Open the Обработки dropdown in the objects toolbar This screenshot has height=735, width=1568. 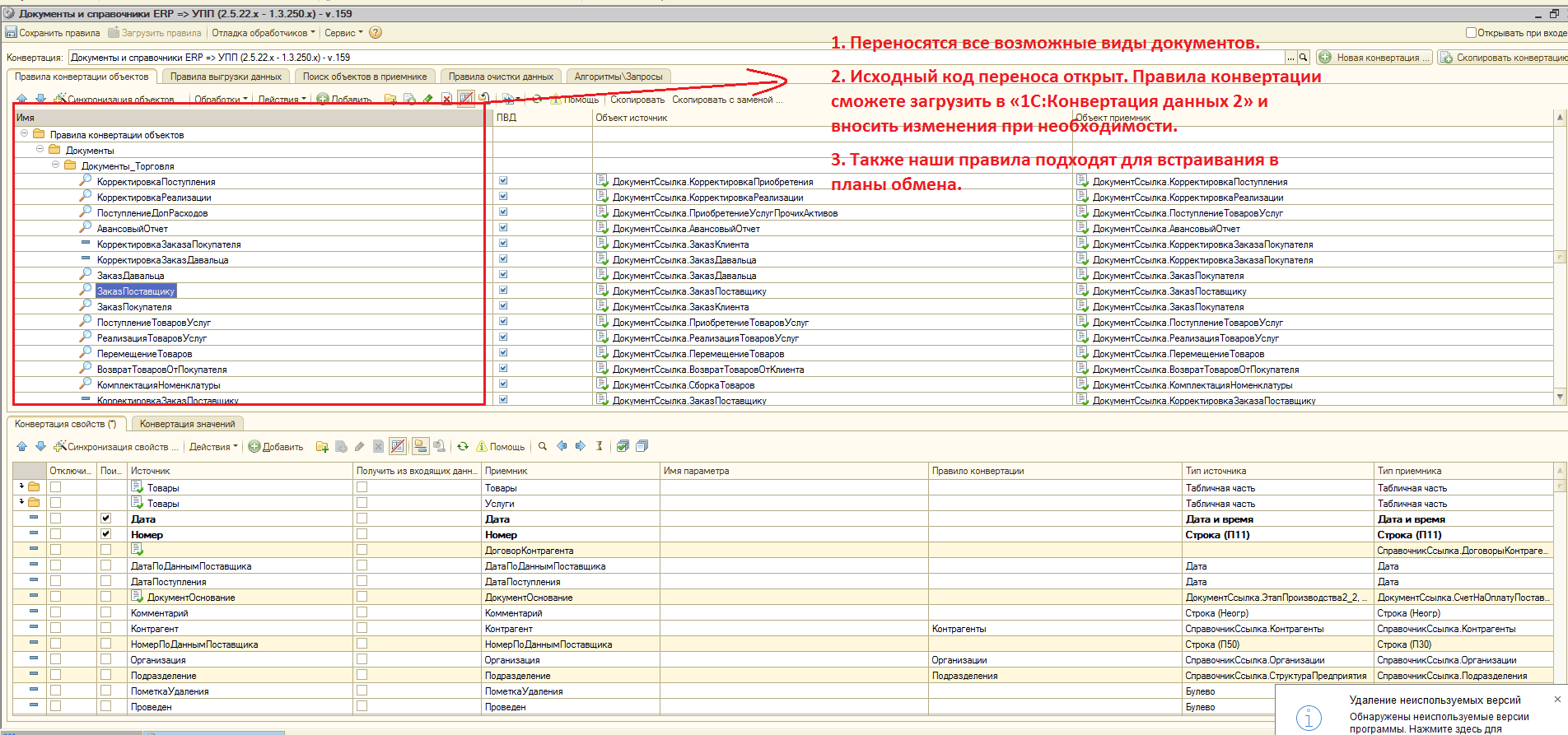click(221, 100)
